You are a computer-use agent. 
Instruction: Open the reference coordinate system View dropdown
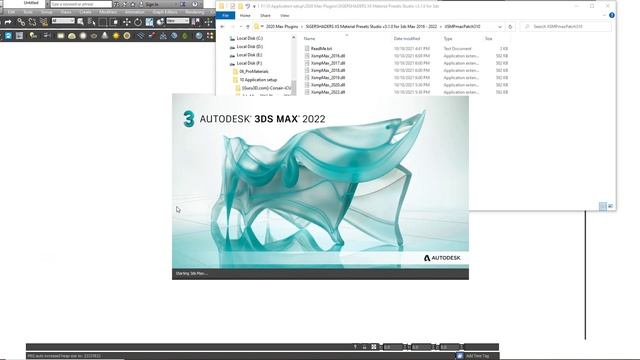[x=178, y=21]
